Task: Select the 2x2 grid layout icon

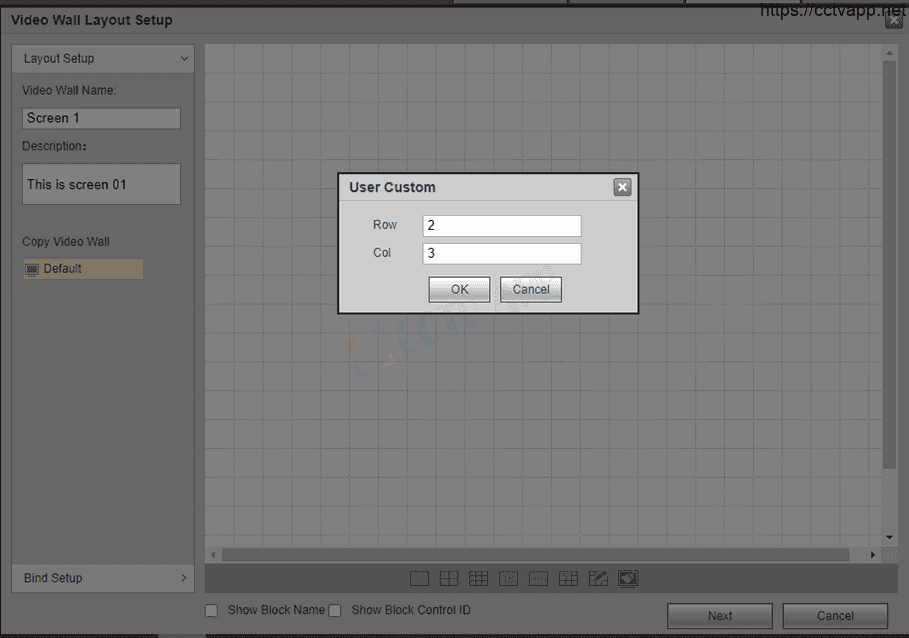Action: (x=449, y=578)
